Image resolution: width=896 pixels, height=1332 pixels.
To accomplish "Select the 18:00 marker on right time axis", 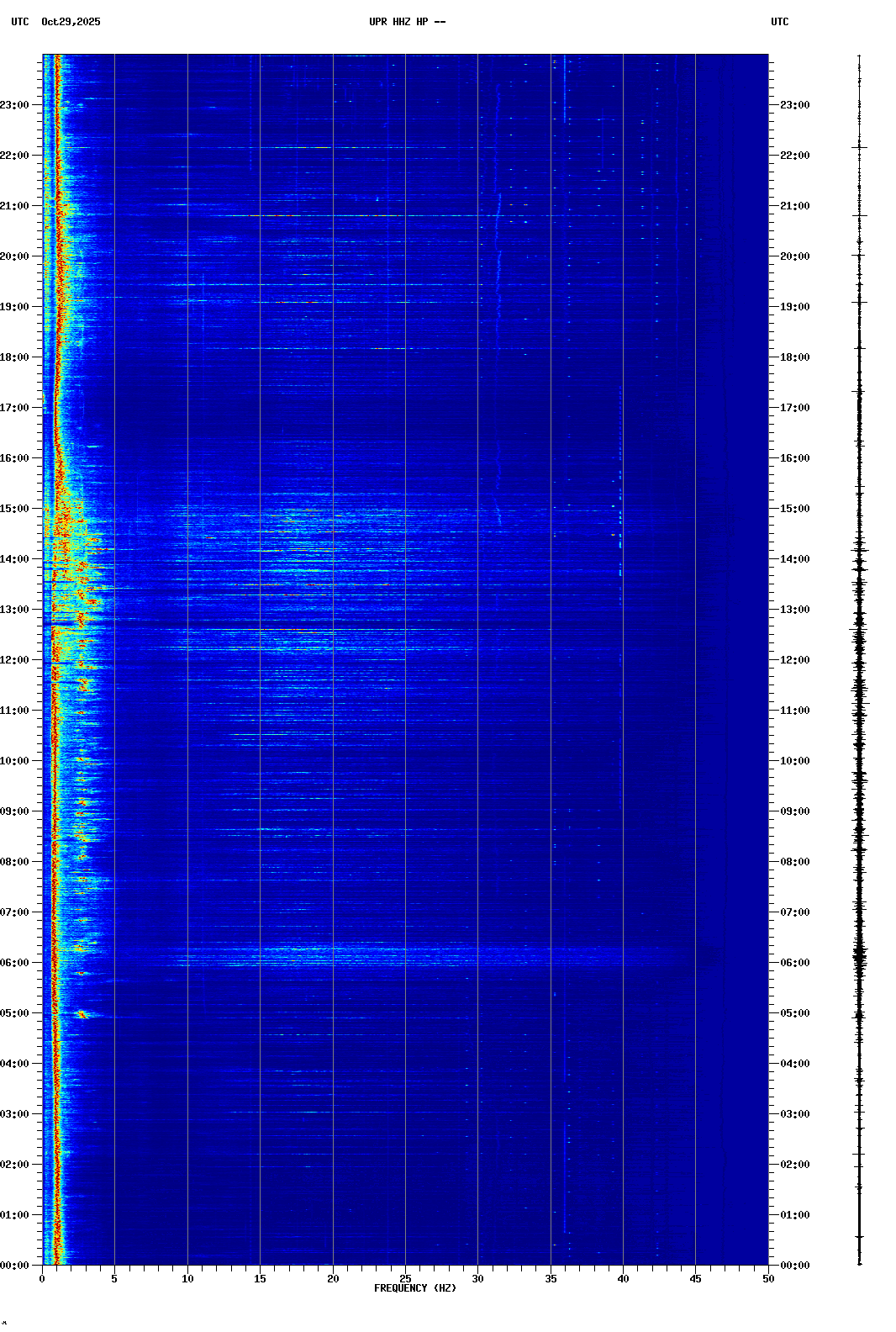I will click(x=794, y=357).
